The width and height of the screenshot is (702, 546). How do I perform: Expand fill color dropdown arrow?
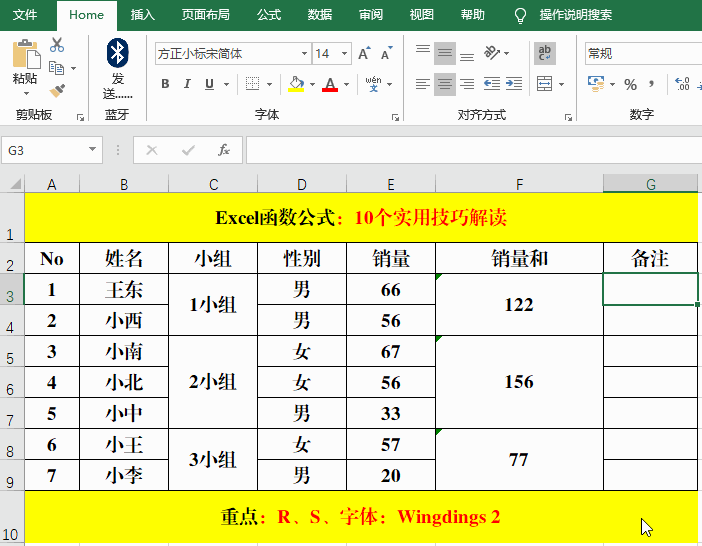click(x=312, y=84)
